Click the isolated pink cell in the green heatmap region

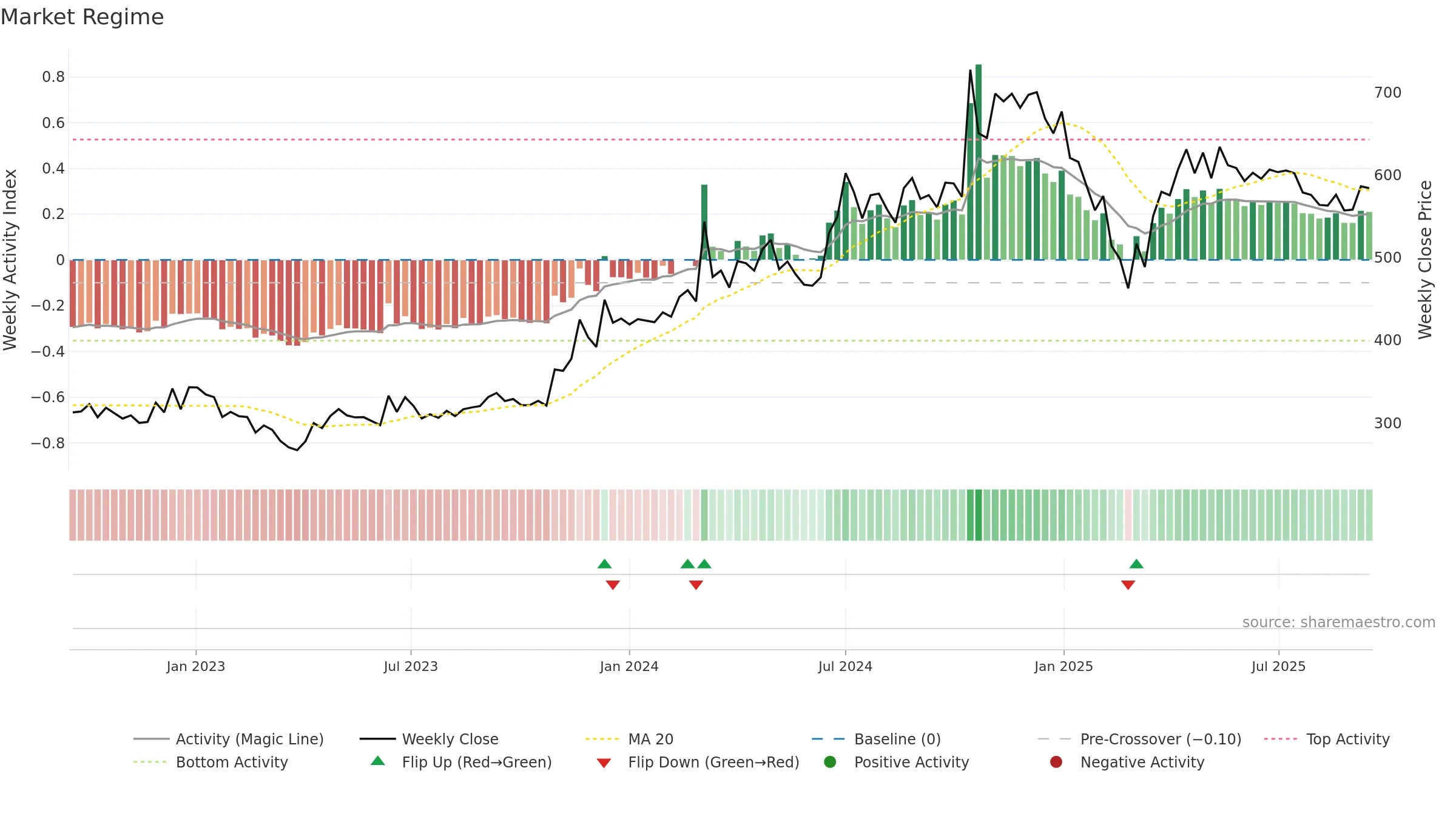tap(1128, 515)
